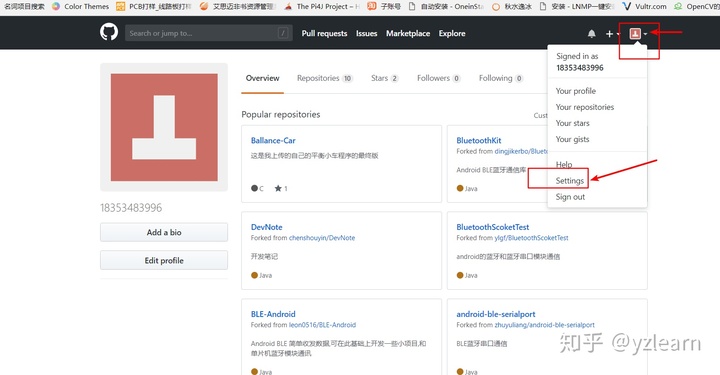720x375 pixels.
Task: Open the notifications bell
Action: coord(591,34)
